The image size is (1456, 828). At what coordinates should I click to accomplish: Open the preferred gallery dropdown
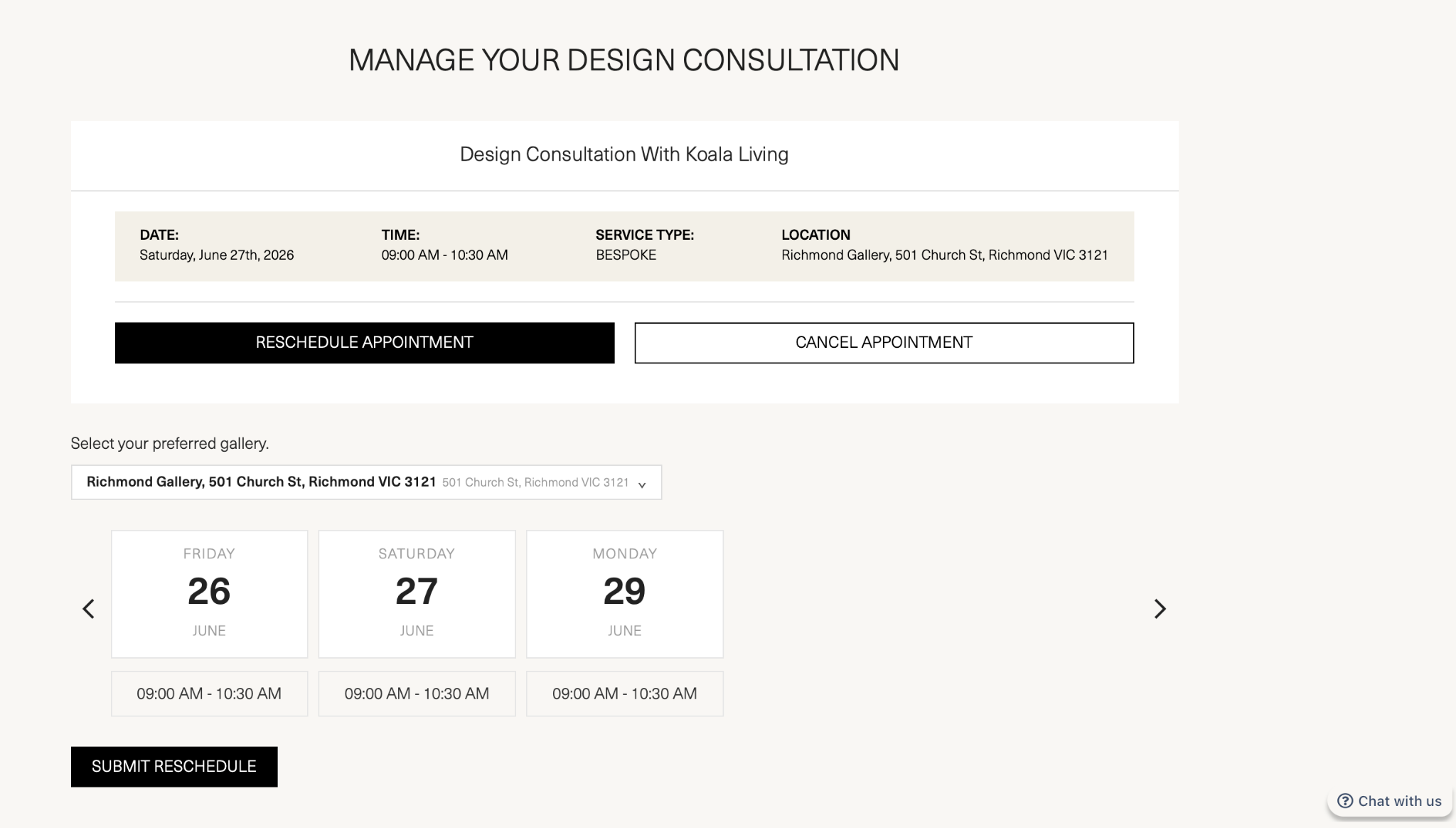(x=366, y=482)
